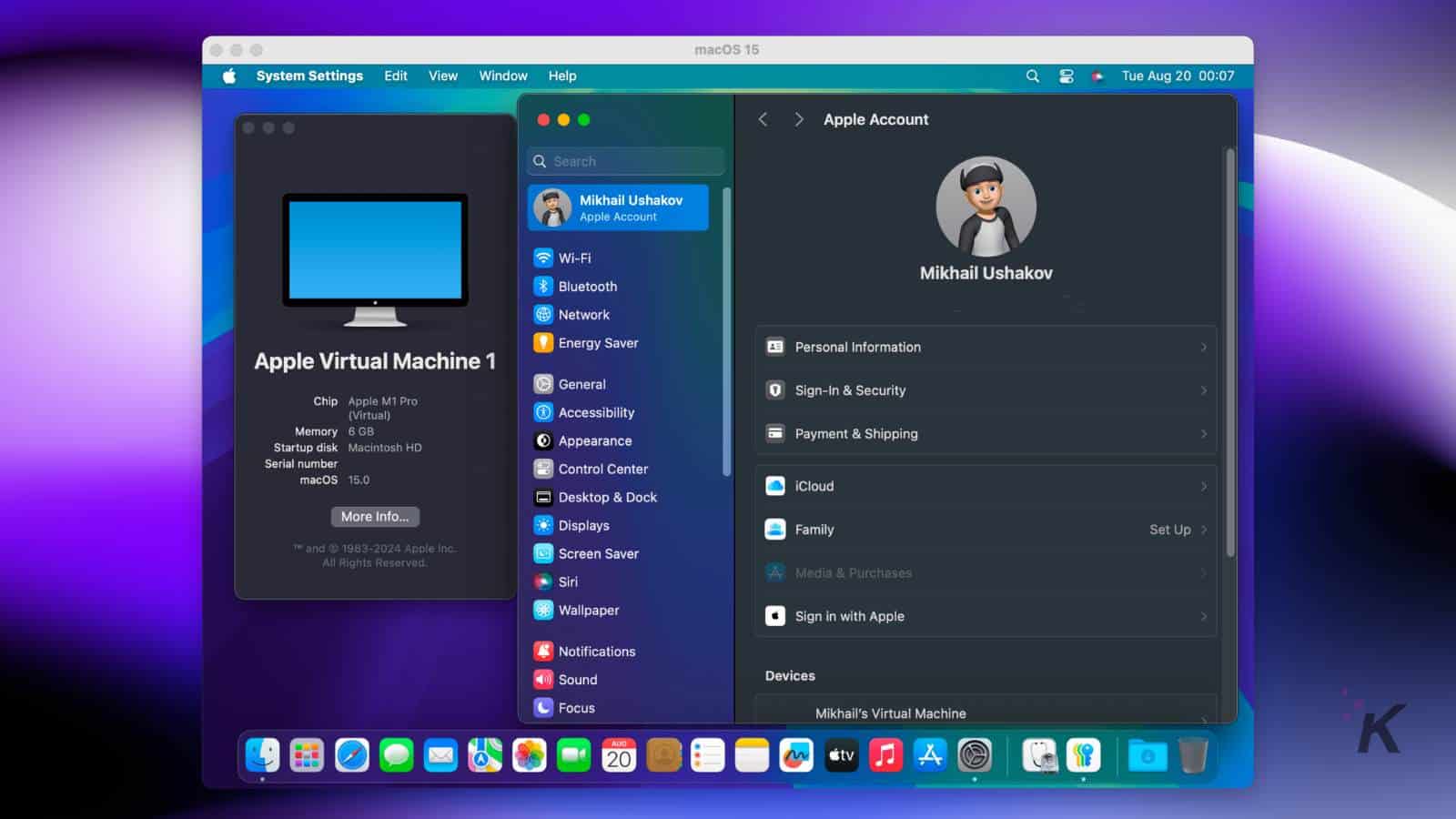Image resolution: width=1456 pixels, height=819 pixels.
Task: Open Freeform from the Dock
Action: coord(796,754)
